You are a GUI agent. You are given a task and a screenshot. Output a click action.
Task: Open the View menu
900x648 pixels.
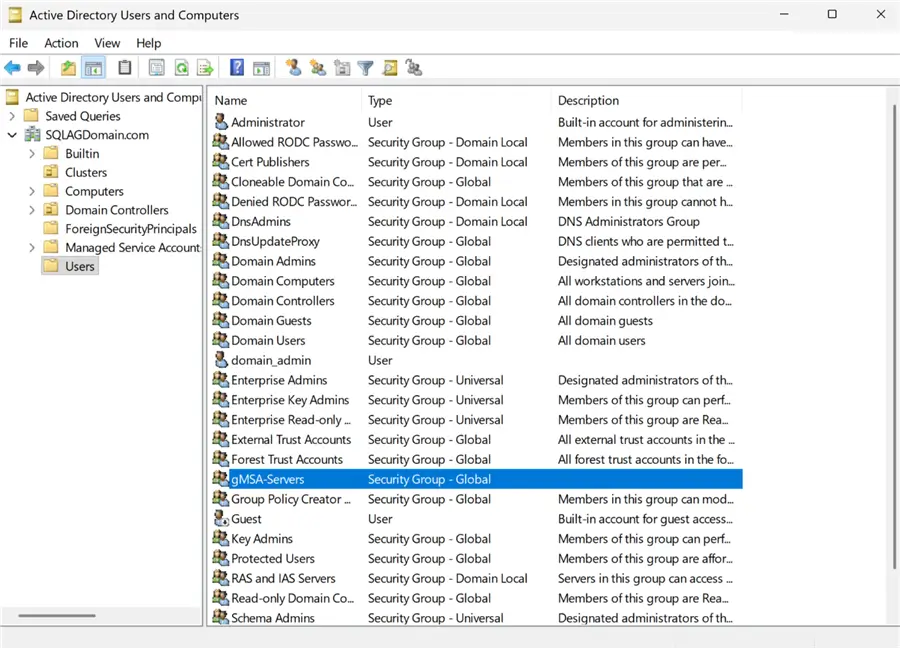point(107,43)
